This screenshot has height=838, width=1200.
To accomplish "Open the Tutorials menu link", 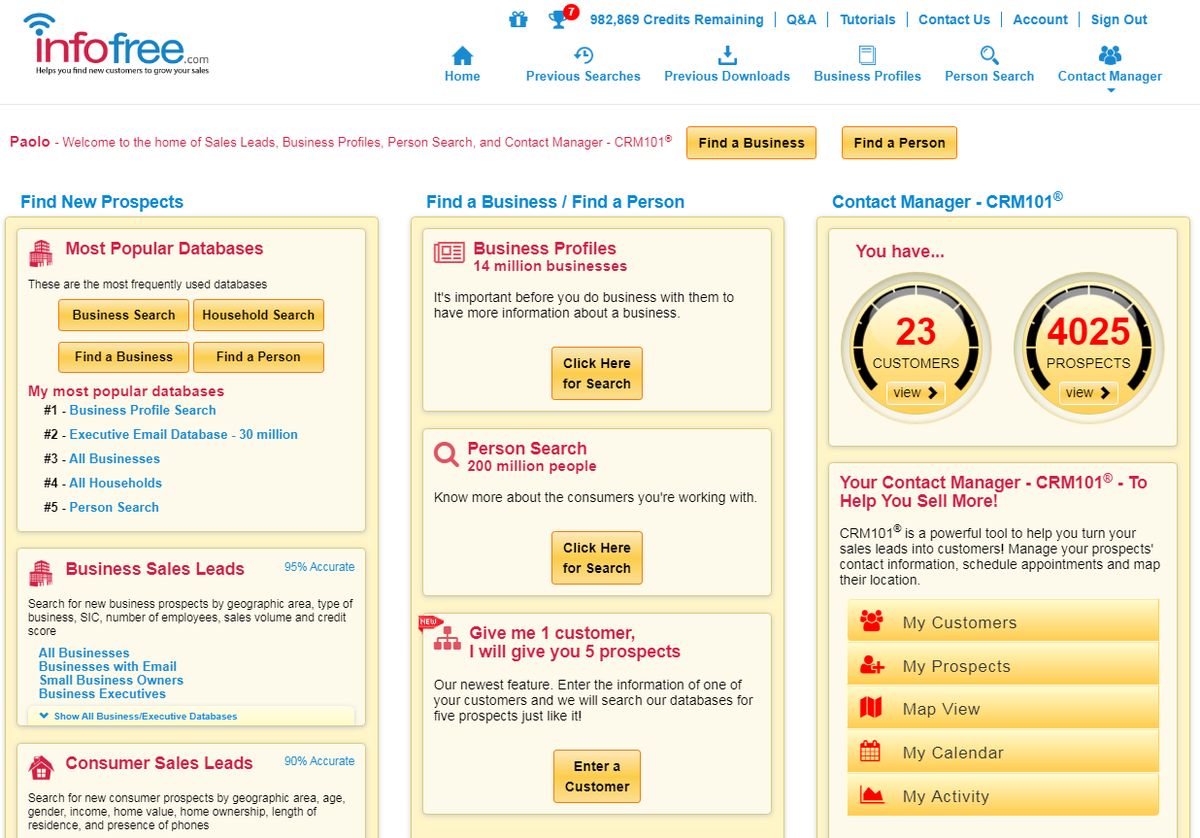I will pos(868,19).
